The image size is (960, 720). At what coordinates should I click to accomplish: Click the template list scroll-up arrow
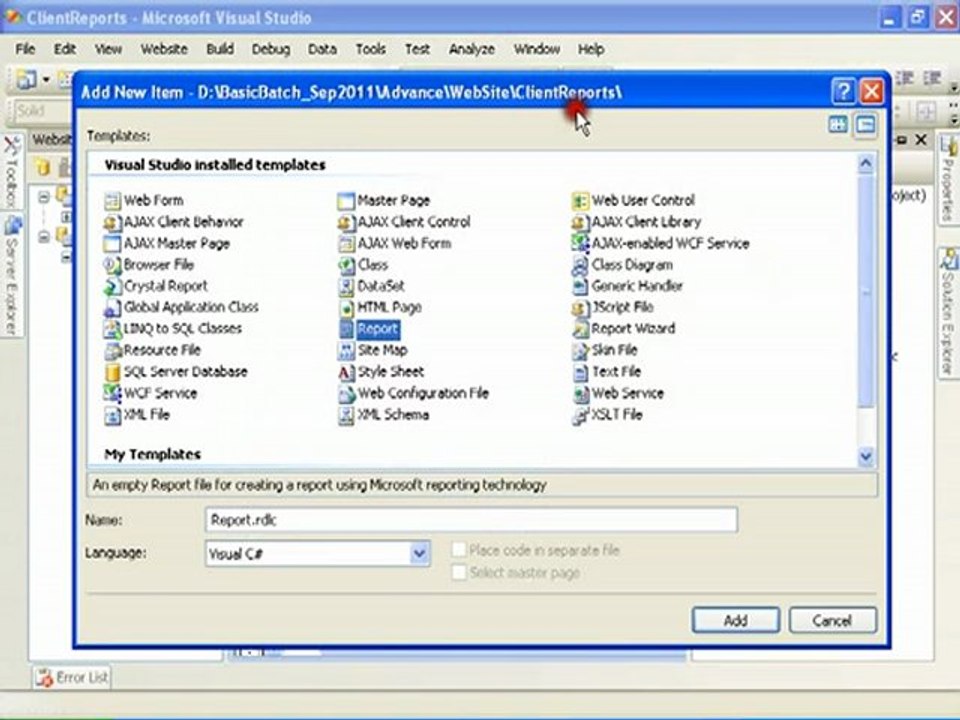pyautogui.click(x=866, y=163)
